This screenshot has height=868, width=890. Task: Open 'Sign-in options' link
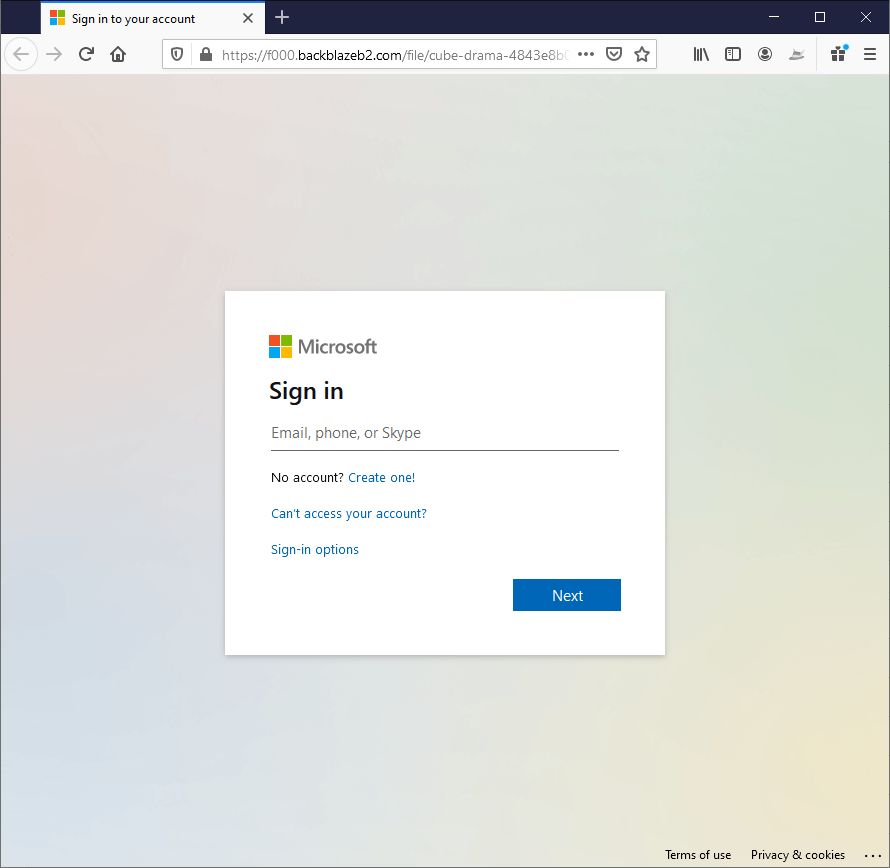(x=315, y=550)
